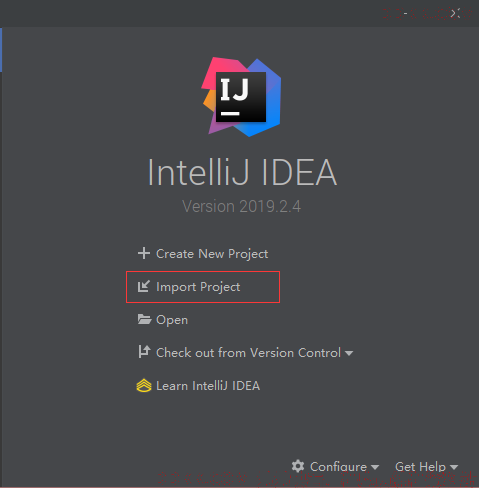
Task: Open an existing project via Open
Action: point(172,320)
